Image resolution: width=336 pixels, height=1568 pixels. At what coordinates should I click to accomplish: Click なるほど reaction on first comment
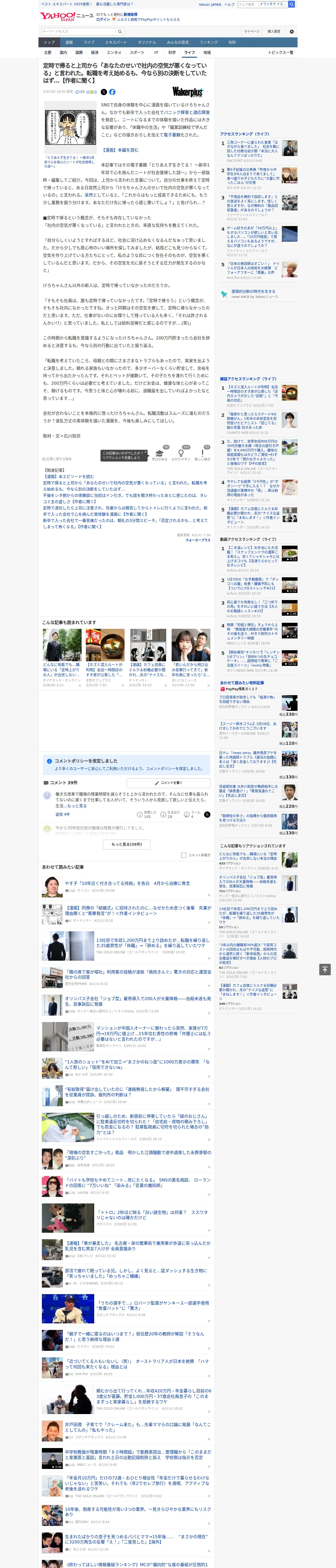(x=170, y=814)
